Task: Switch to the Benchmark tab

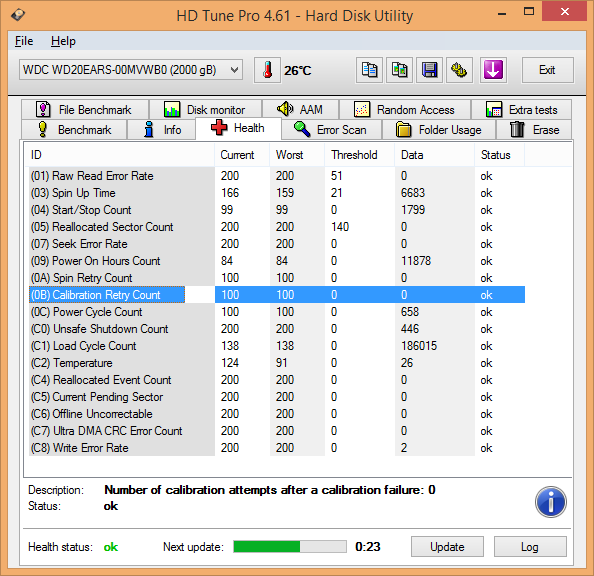Action: (x=74, y=130)
